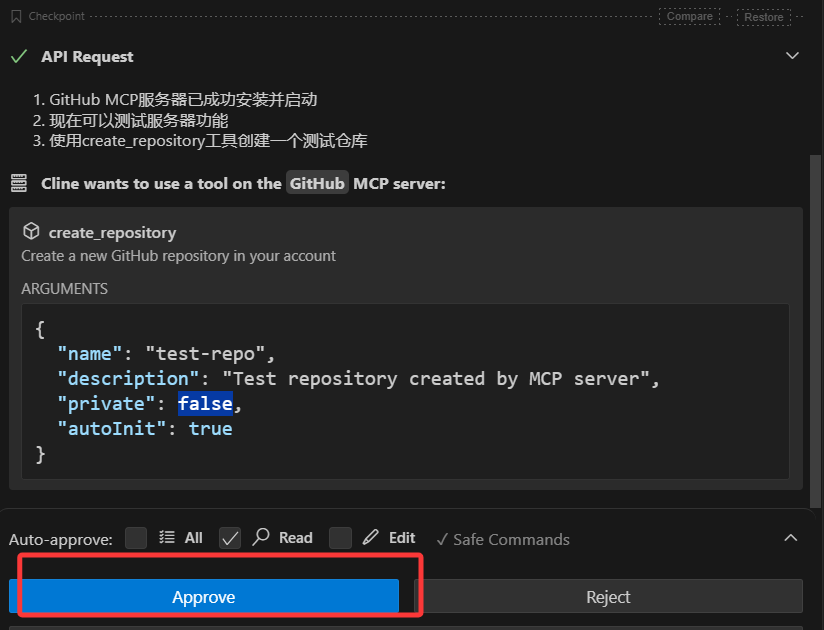Click the "name" key in arguments
824x630 pixels.
(89, 354)
